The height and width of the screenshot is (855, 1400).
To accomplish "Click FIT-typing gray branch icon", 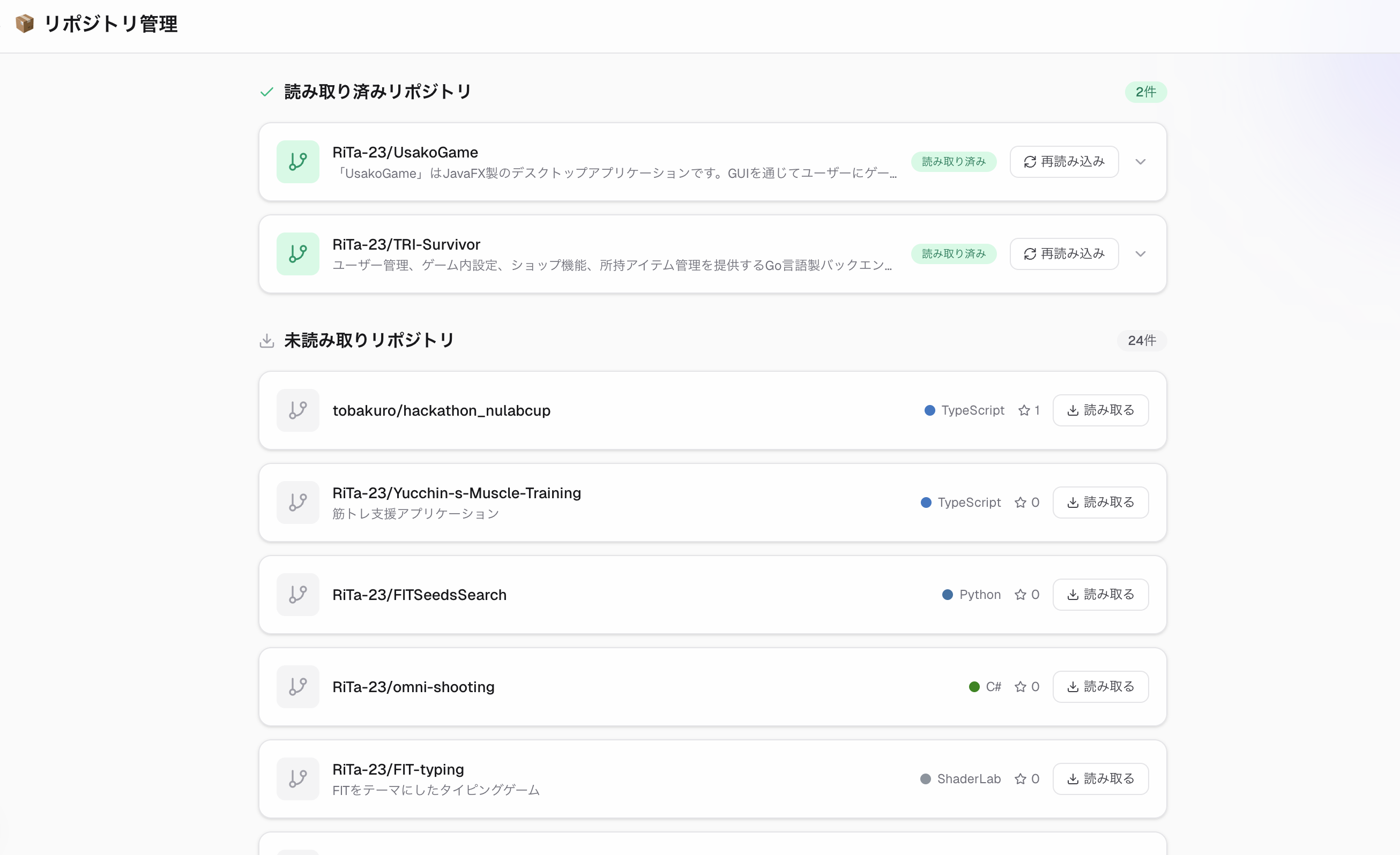I will (297, 778).
